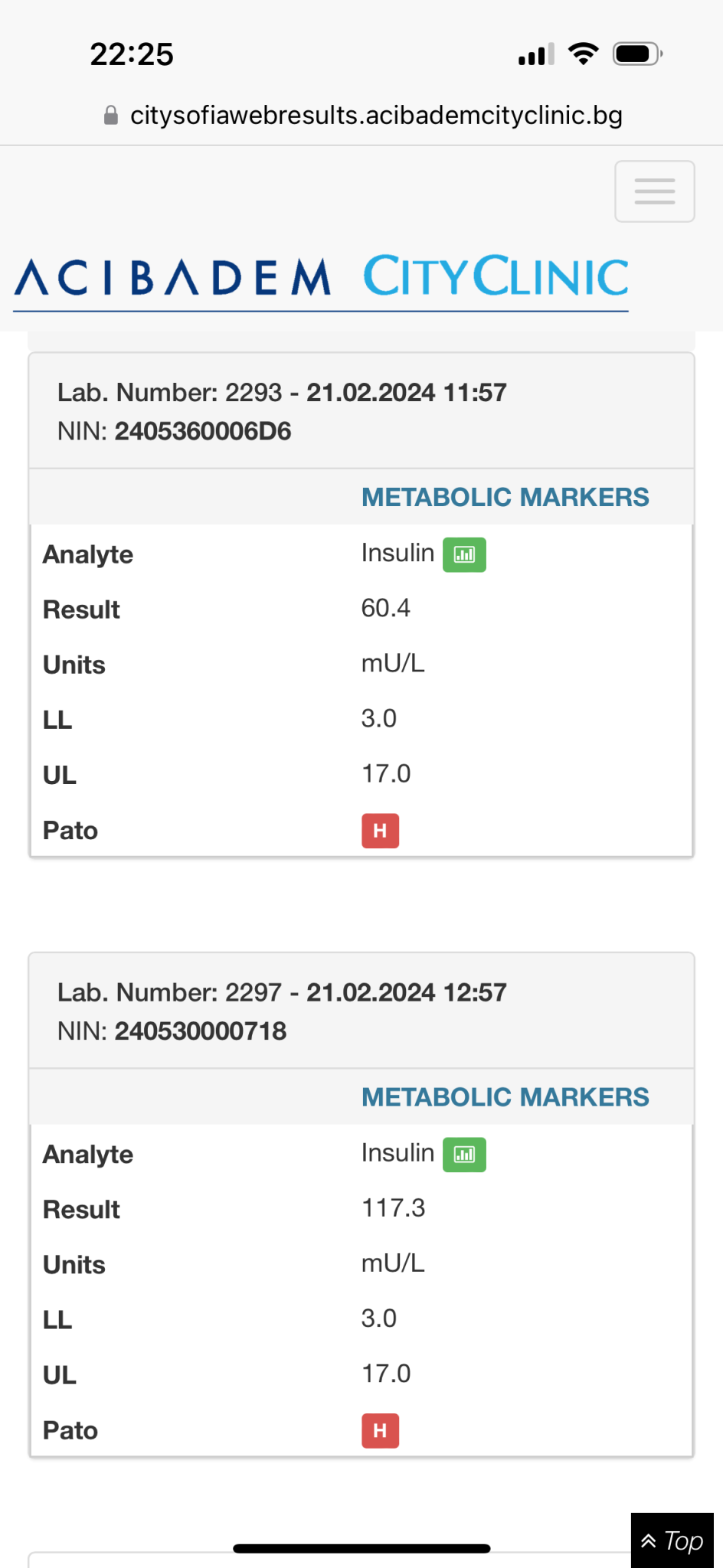723x1568 pixels.
Task: Tap the address bar URL
Action: coord(375,116)
